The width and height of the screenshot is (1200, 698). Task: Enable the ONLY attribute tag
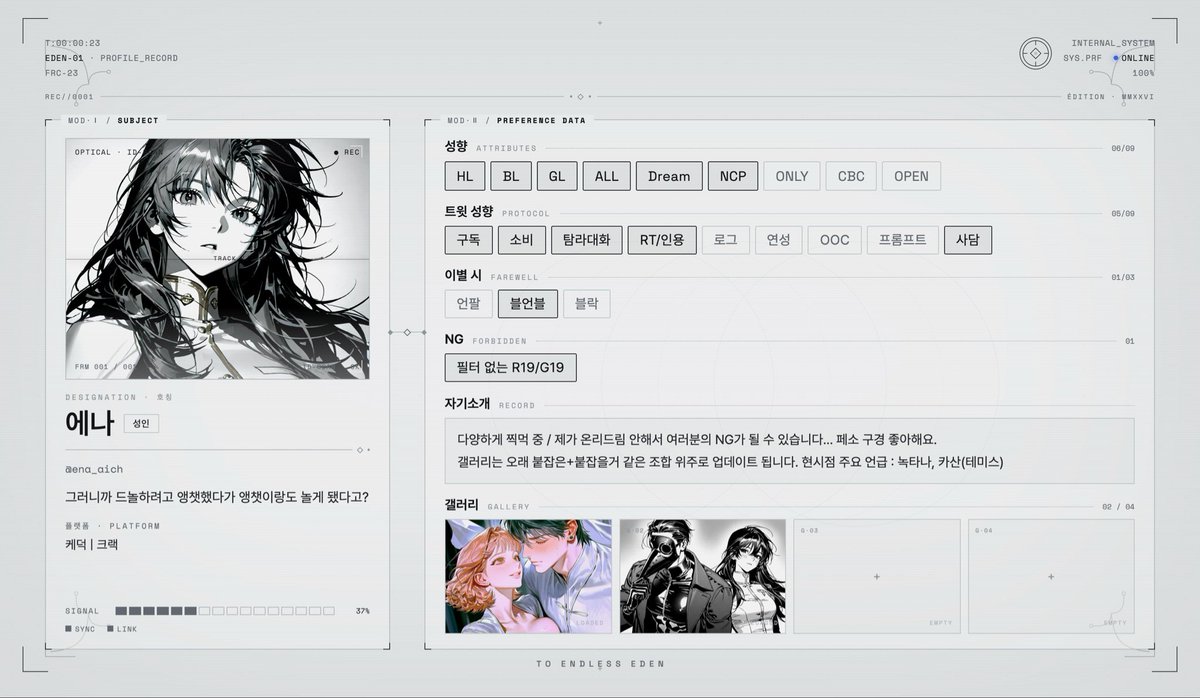click(x=791, y=176)
